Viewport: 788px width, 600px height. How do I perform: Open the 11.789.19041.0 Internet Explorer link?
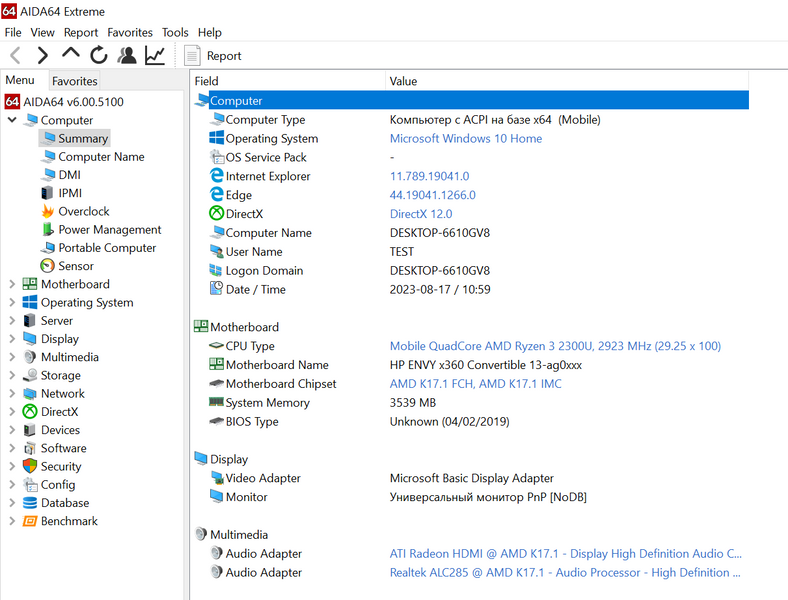coord(429,176)
